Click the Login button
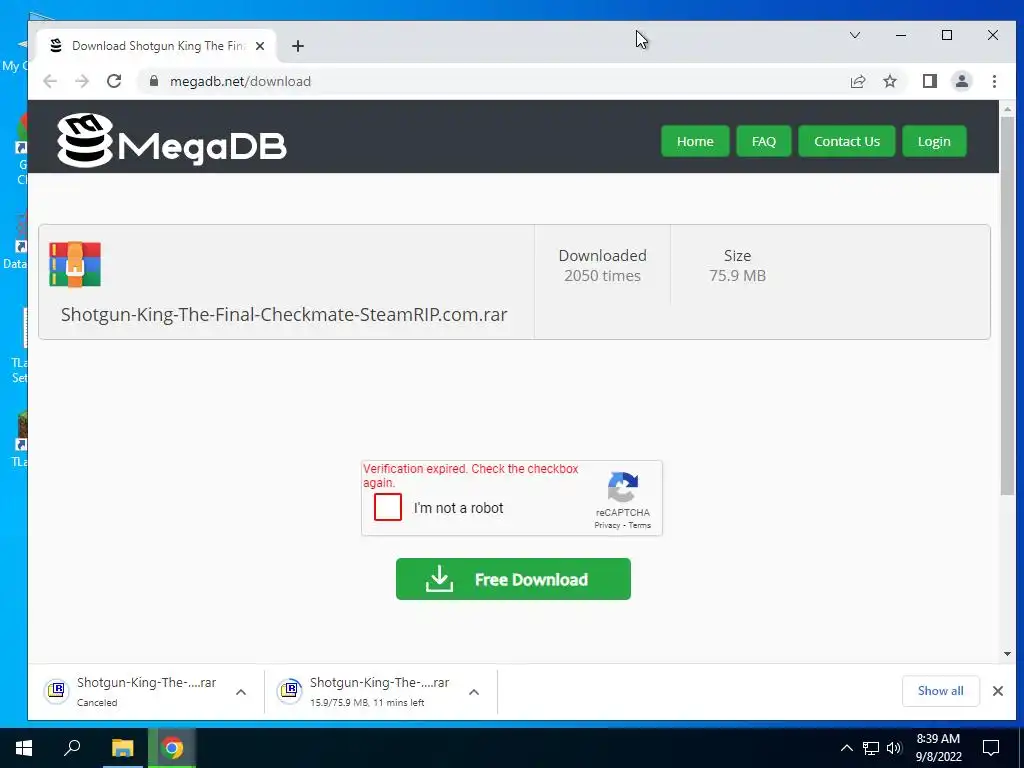 [934, 141]
